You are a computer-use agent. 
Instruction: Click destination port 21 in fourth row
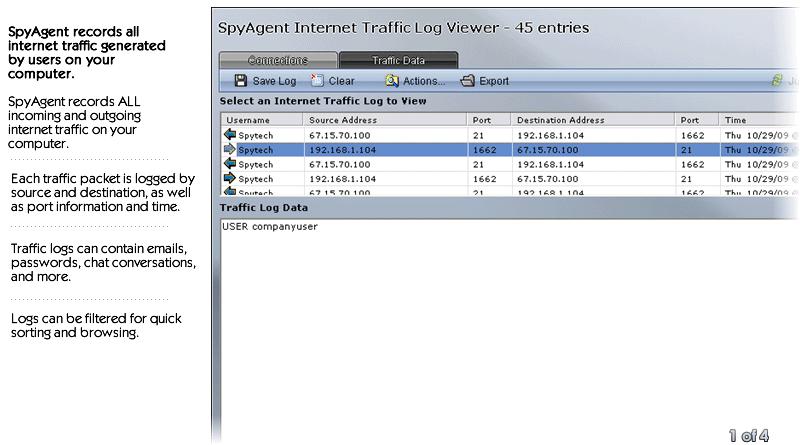[686, 179]
